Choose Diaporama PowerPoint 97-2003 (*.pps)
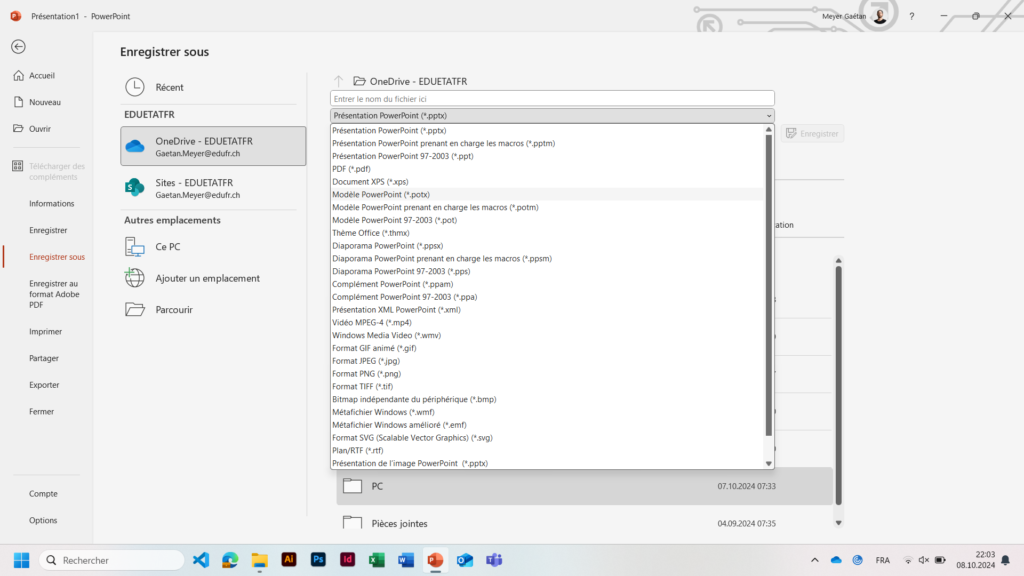This screenshot has width=1024, height=576. pos(547,272)
